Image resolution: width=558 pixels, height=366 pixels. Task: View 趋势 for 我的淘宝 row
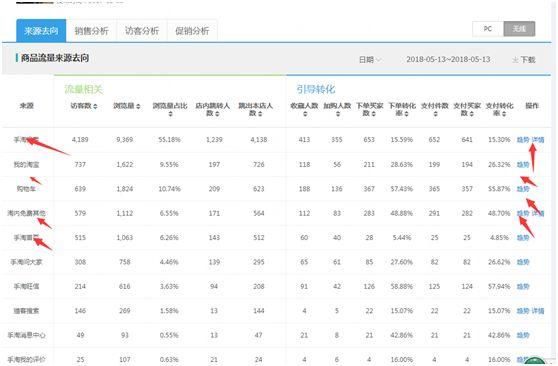tap(523, 164)
